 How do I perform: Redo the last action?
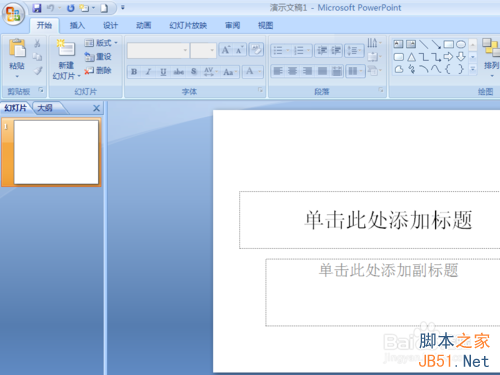click(70, 8)
